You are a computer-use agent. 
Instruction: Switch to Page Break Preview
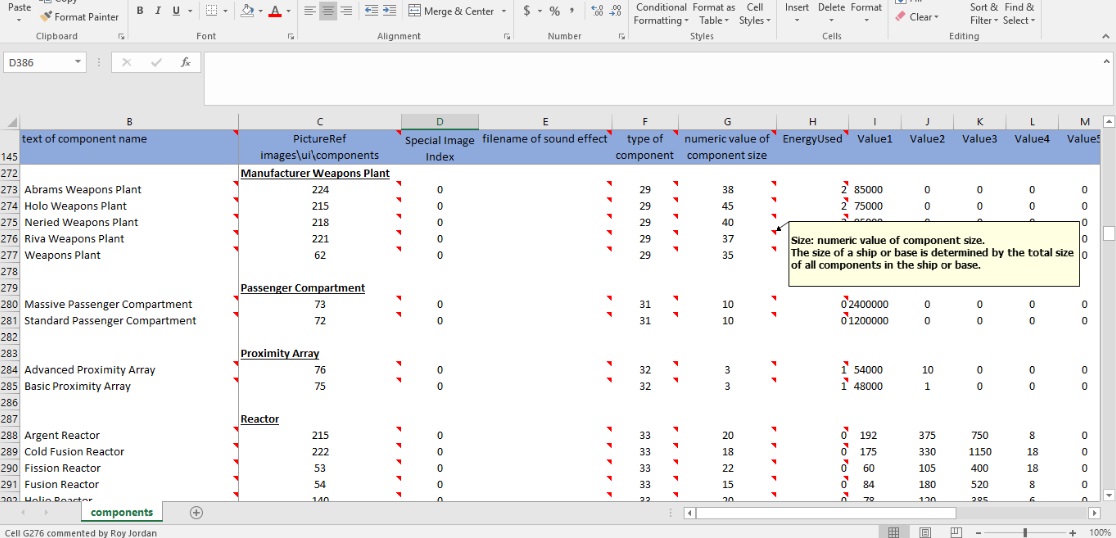coord(955,532)
